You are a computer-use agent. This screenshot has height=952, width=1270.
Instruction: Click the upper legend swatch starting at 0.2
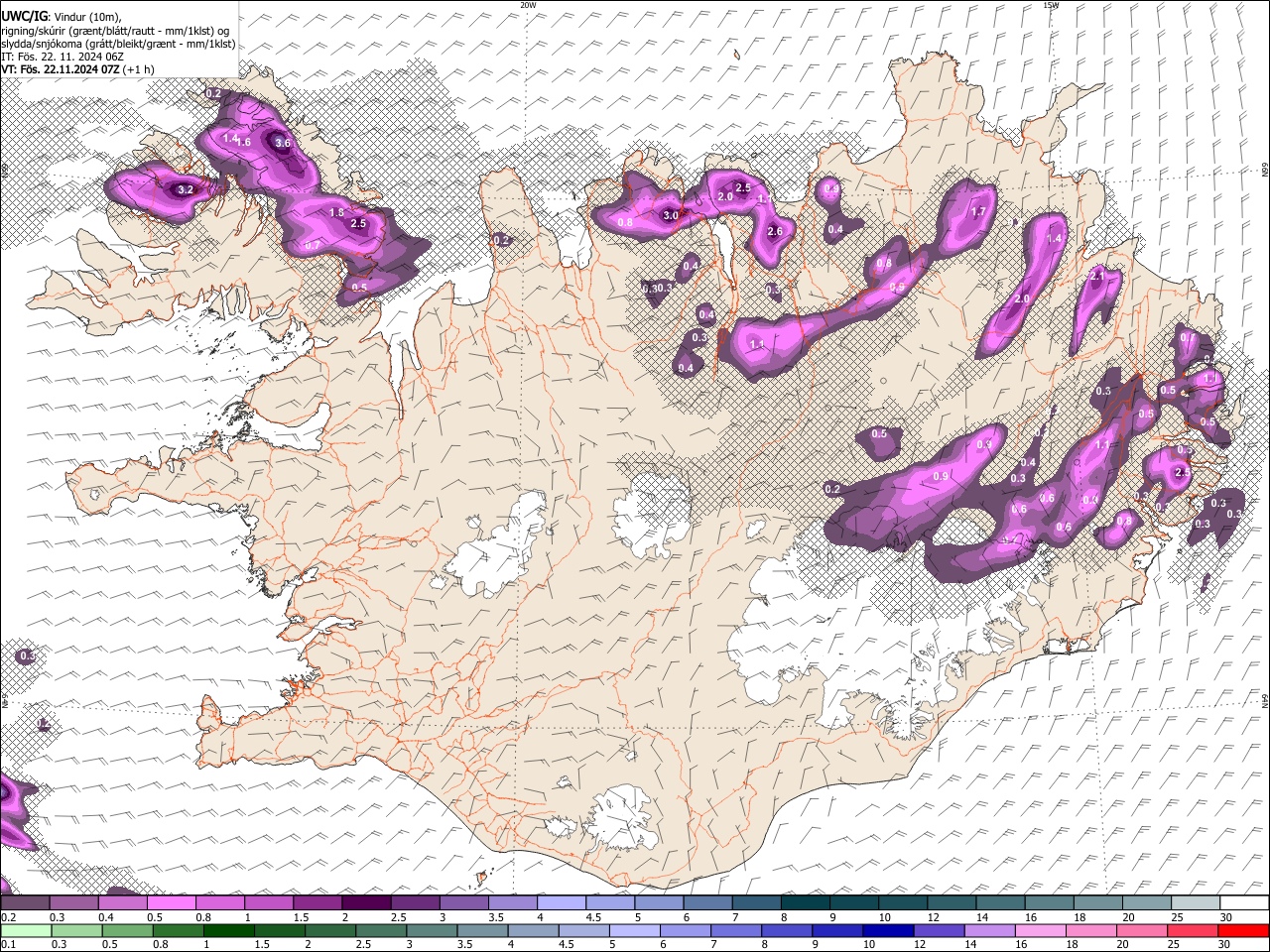pos(26,903)
